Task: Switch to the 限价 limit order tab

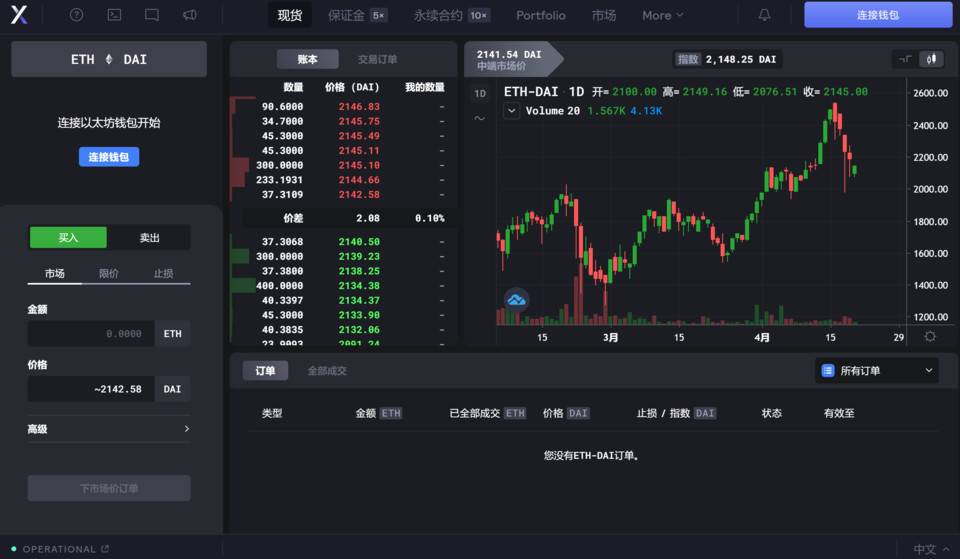Action: click(x=108, y=273)
